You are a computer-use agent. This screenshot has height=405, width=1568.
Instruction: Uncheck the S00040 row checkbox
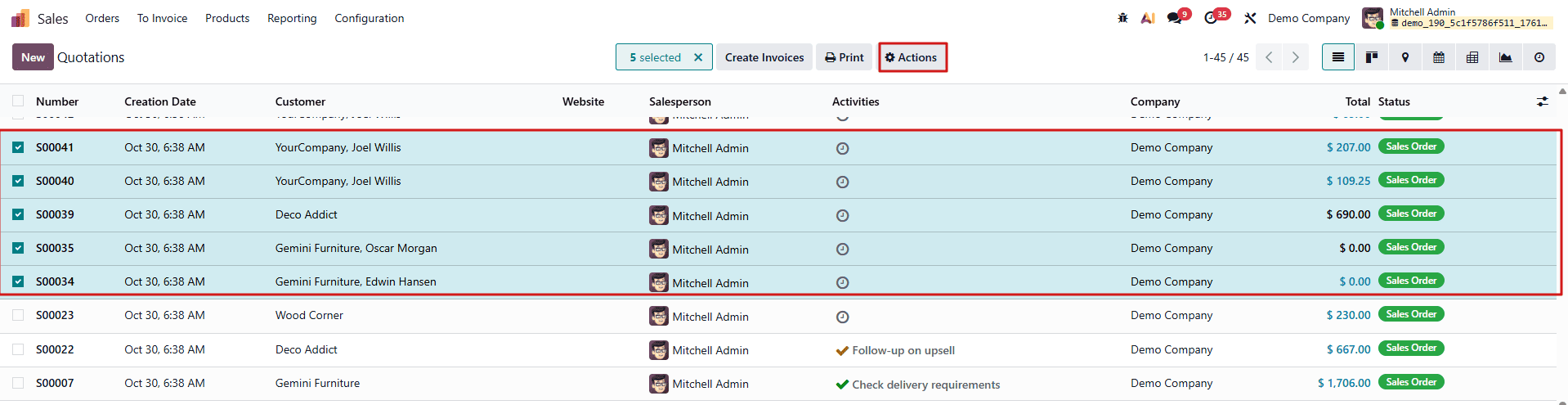(18, 181)
